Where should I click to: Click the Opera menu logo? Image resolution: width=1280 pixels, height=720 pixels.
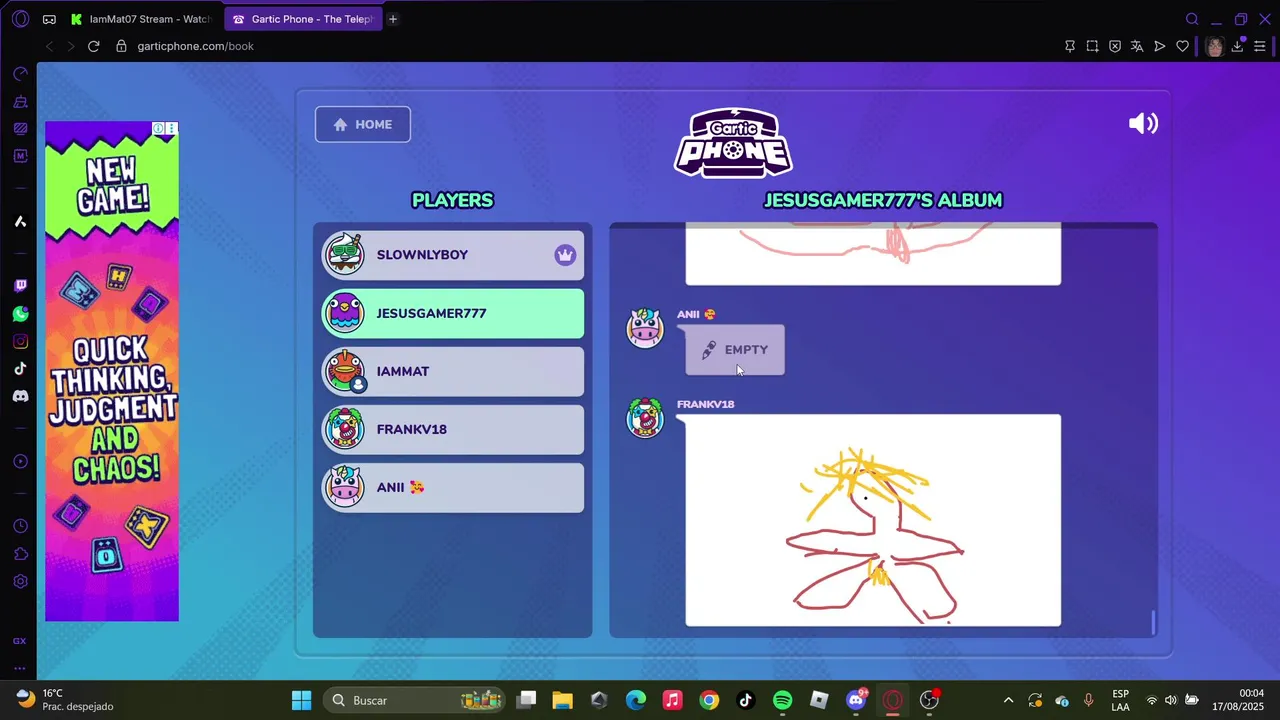coord(20,19)
